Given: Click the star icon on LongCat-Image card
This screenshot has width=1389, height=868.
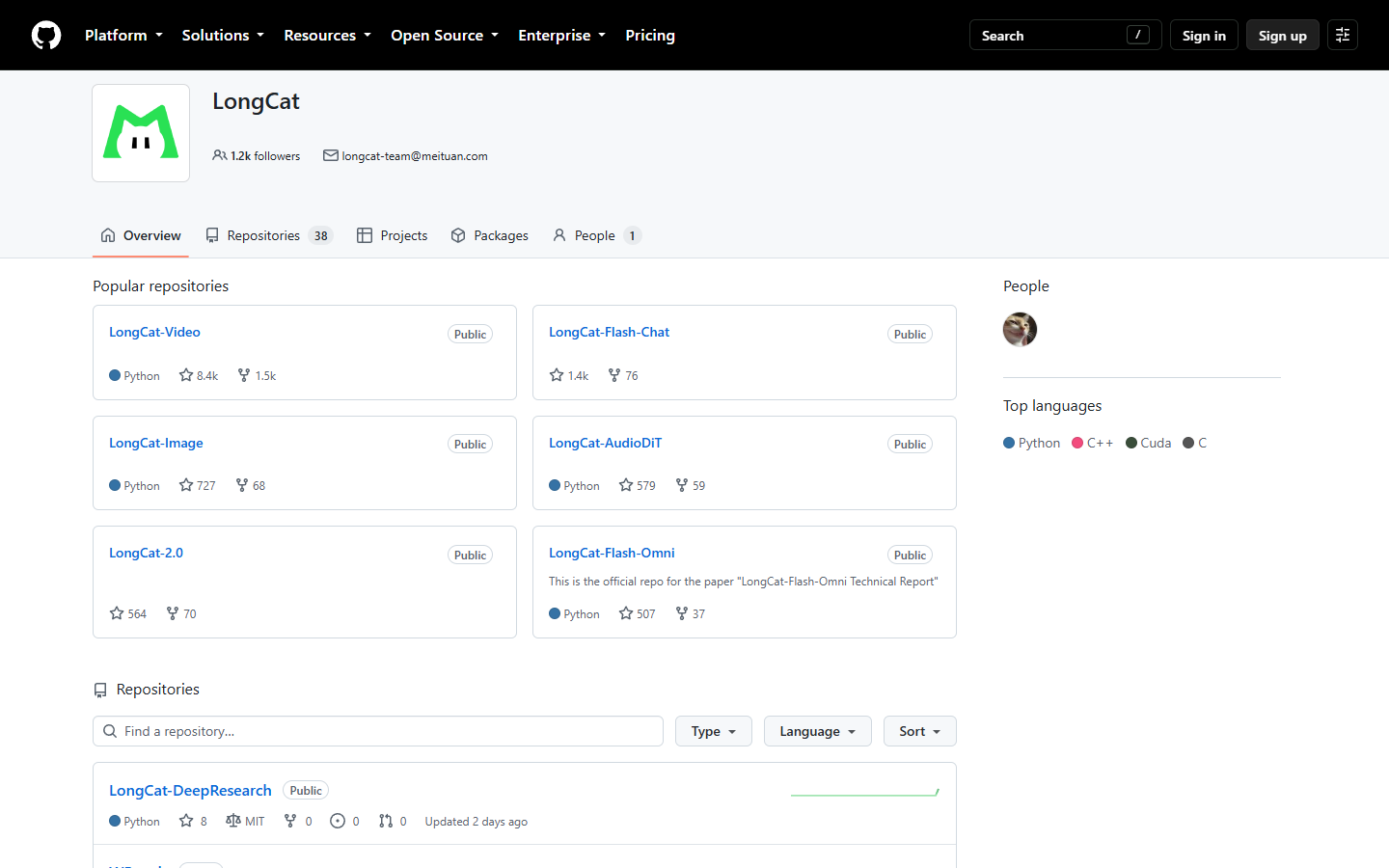Looking at the screenshot, I should [186, 485].
